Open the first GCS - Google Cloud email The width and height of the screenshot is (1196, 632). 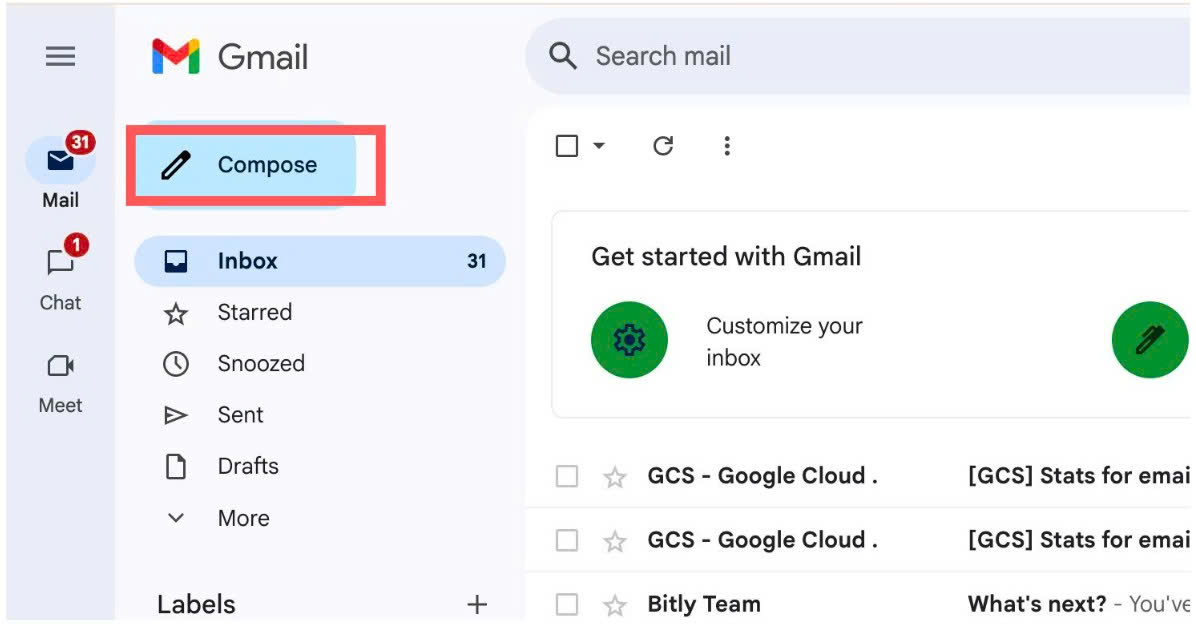[858, 476]
